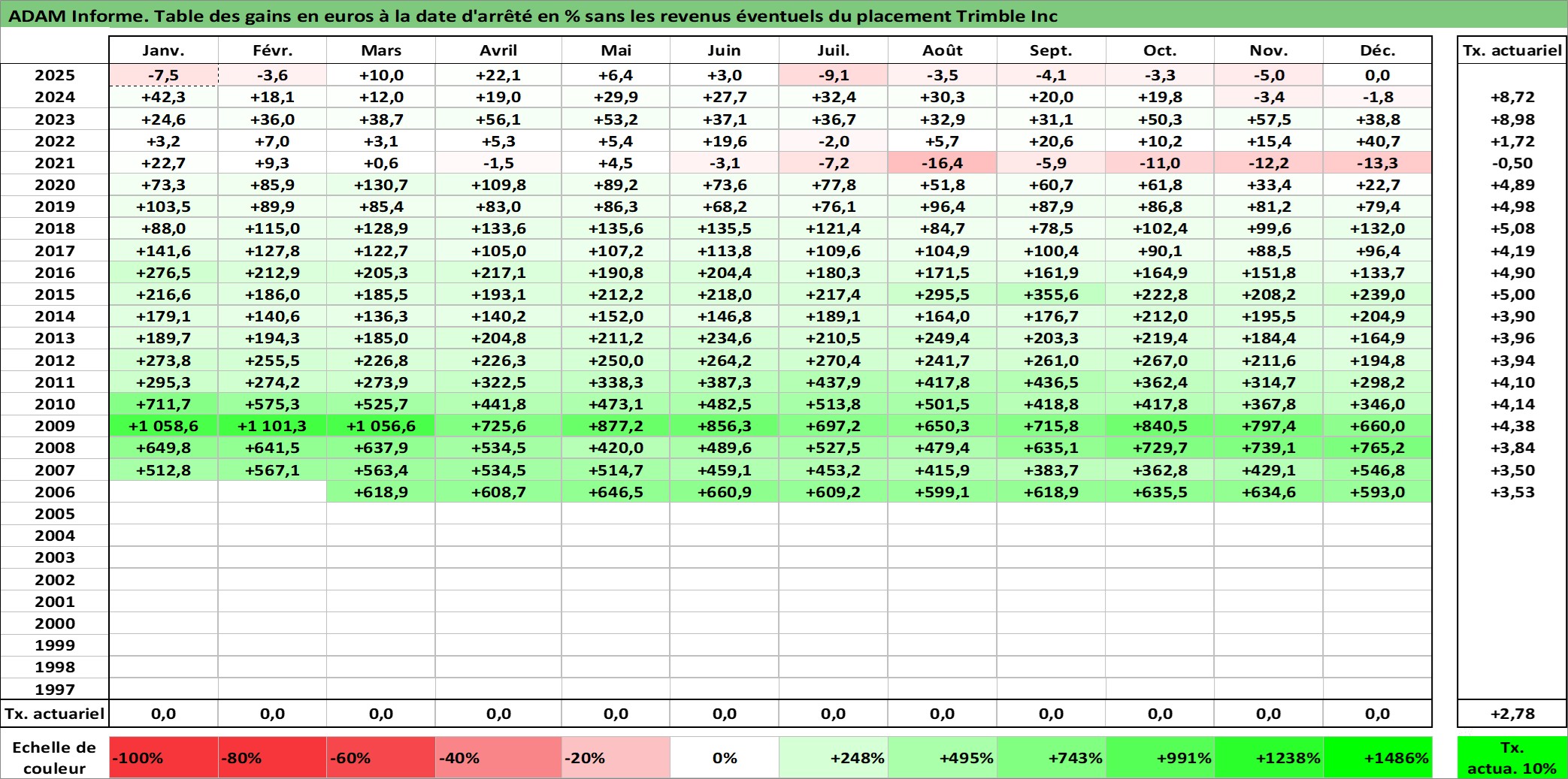The height and width of the screenshot is (779, 1568).
Task: Select the 2025 July cell -9,1
Action: [833, 75]
